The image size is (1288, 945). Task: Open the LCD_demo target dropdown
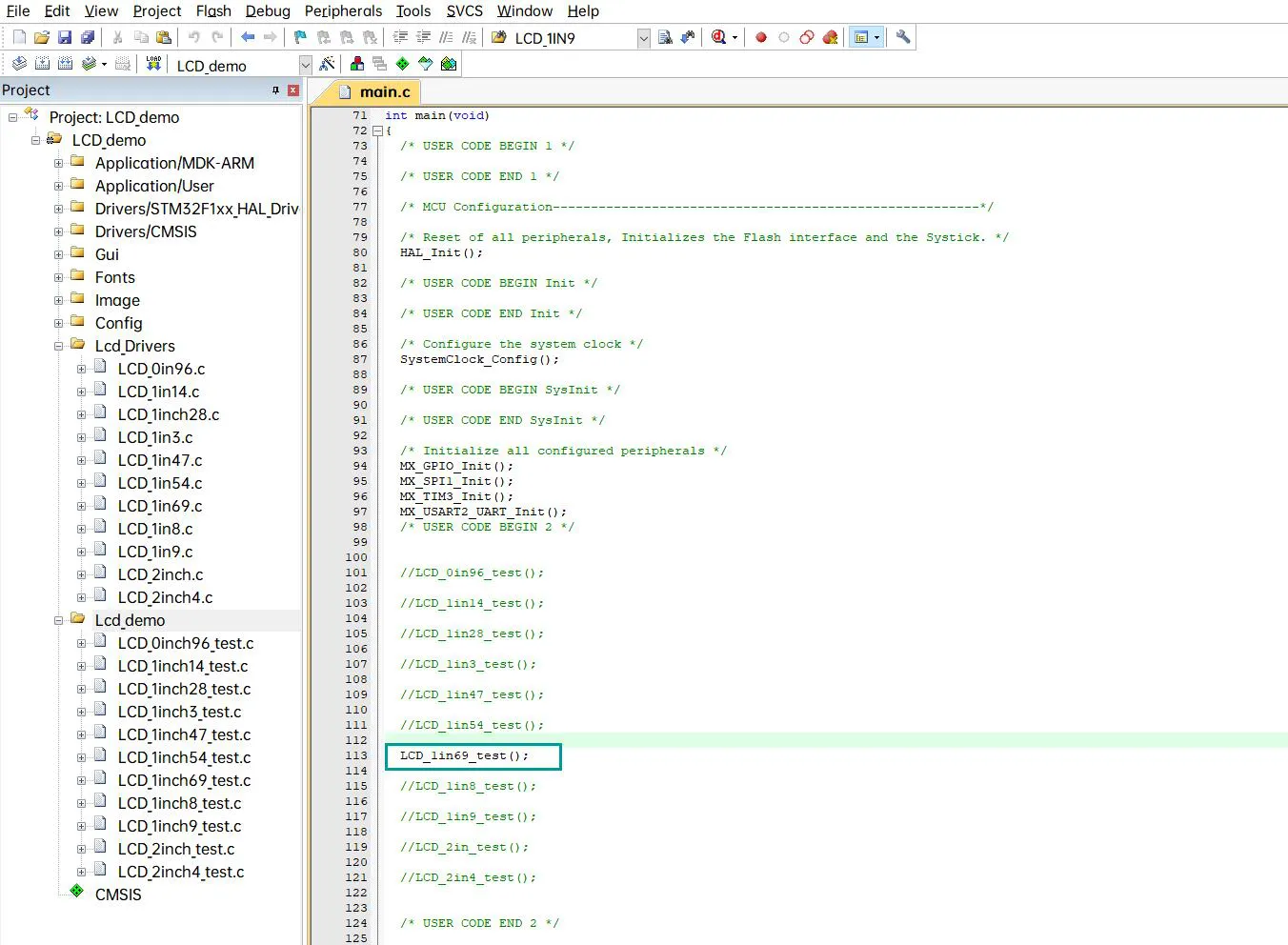(305, 65)
